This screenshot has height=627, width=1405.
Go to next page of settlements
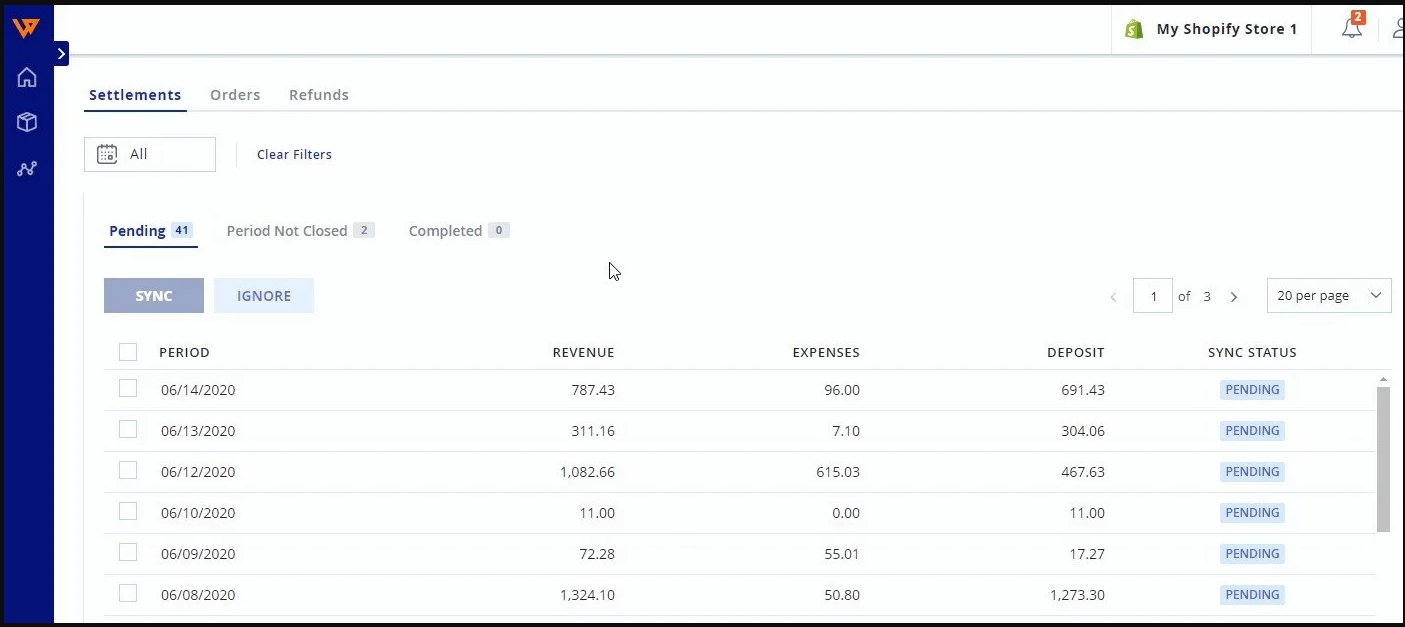[1234, 297]
